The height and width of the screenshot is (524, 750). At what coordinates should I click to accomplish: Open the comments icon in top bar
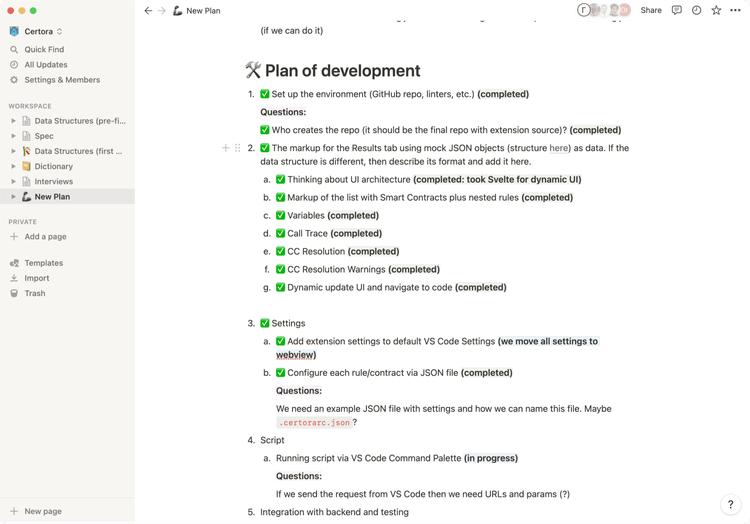click(x=676, y=10)
